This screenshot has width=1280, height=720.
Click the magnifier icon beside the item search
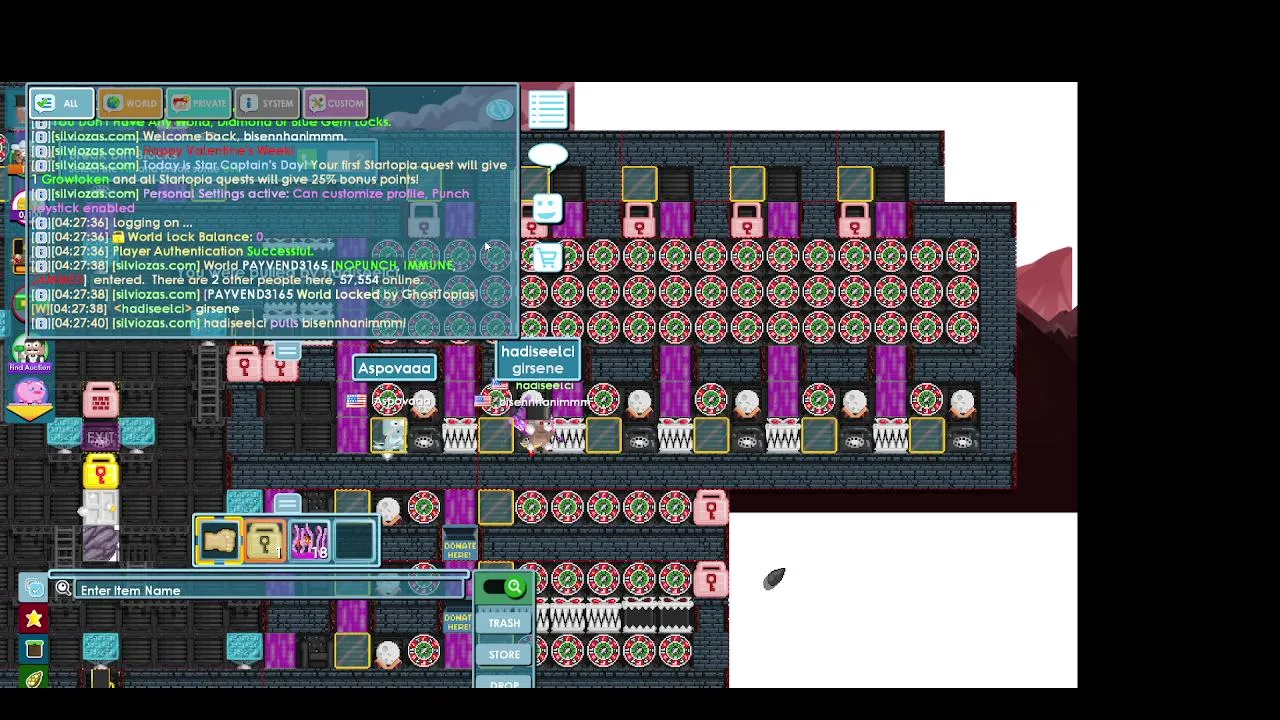[63, 589]
